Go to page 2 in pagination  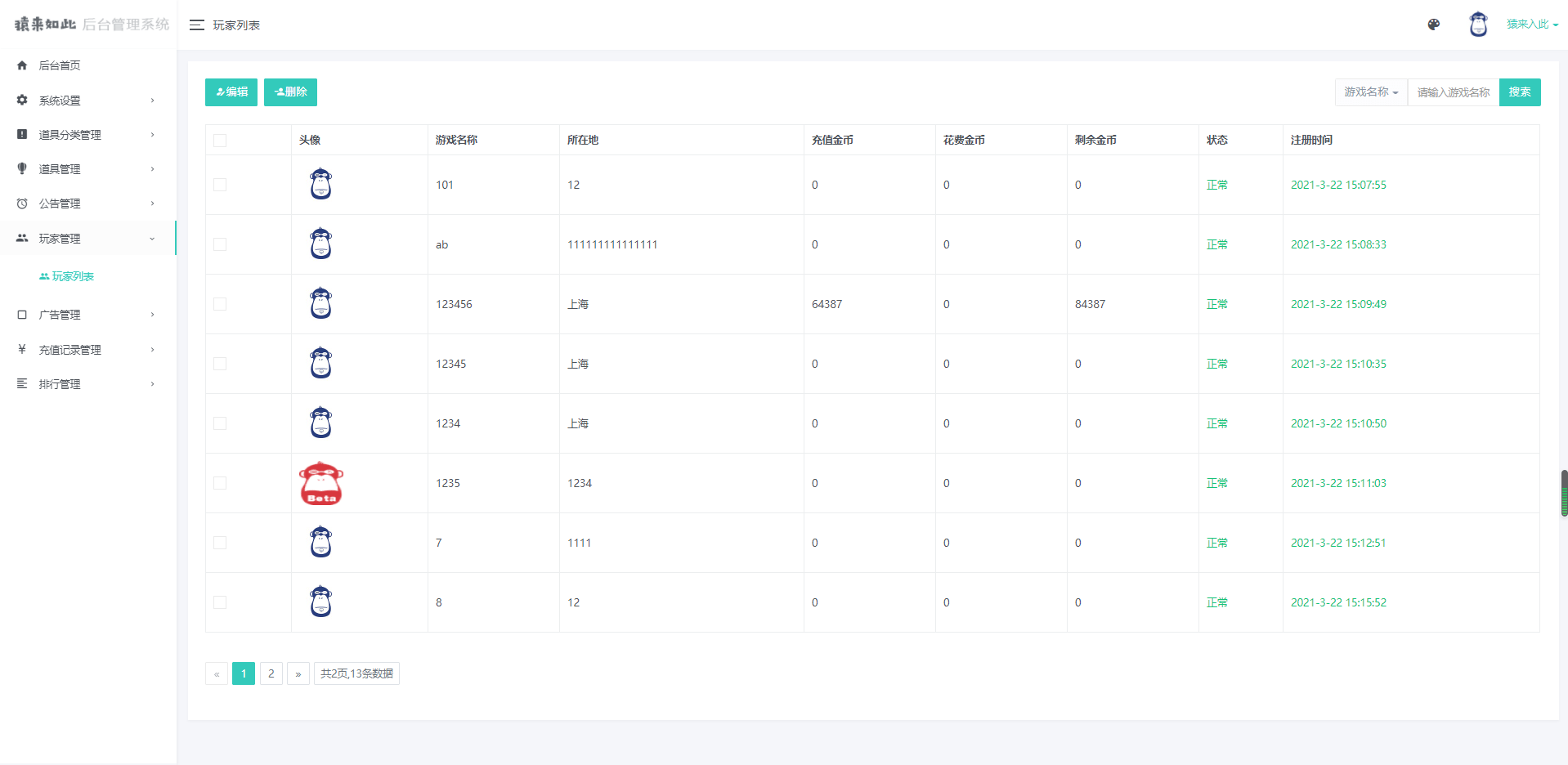[271, 673]
